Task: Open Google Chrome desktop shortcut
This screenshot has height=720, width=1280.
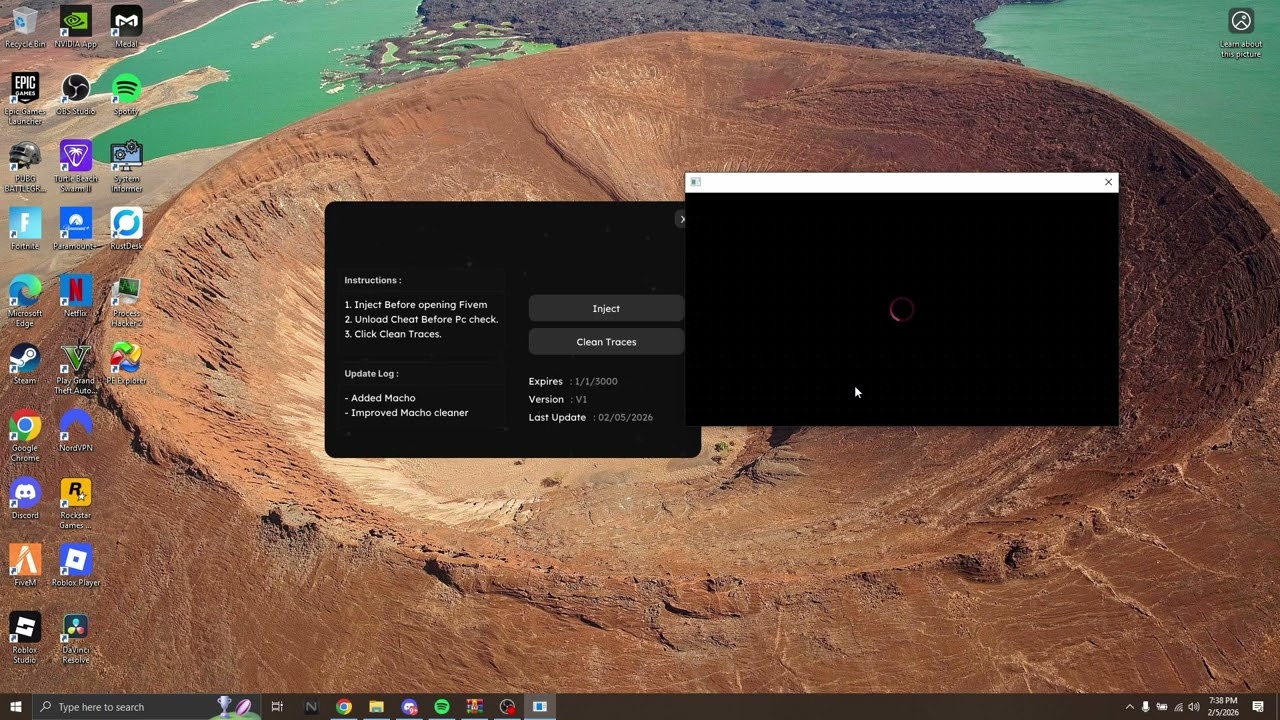Action: pyautogui.click(x=25, y=436)
